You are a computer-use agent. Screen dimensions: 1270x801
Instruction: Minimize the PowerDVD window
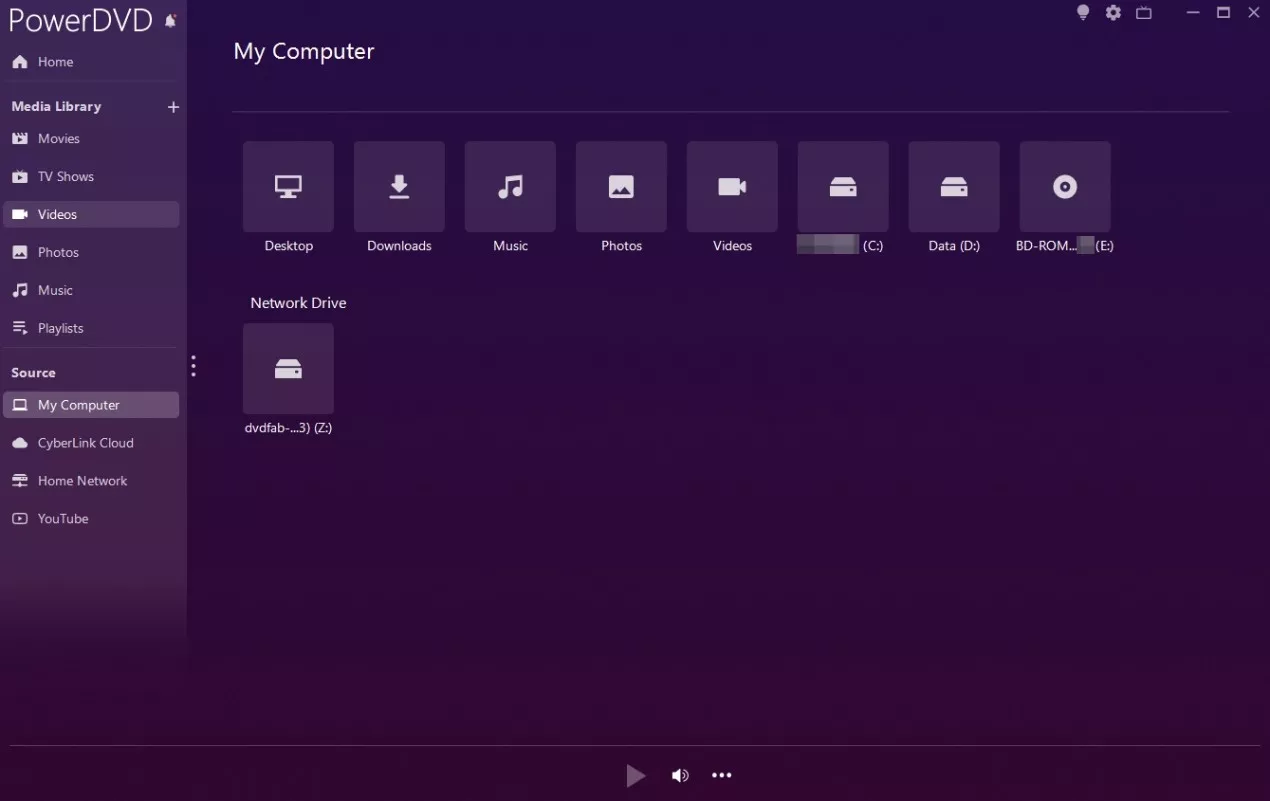coord(1192,13)
